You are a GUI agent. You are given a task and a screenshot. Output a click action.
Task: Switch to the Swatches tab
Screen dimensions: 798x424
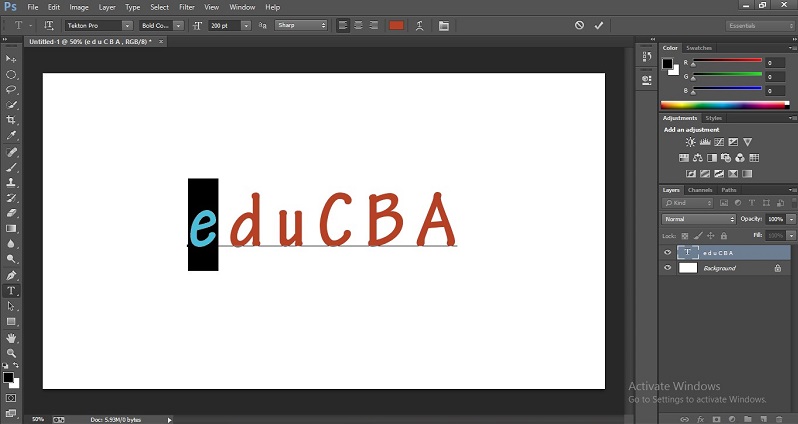click(699, 48)
